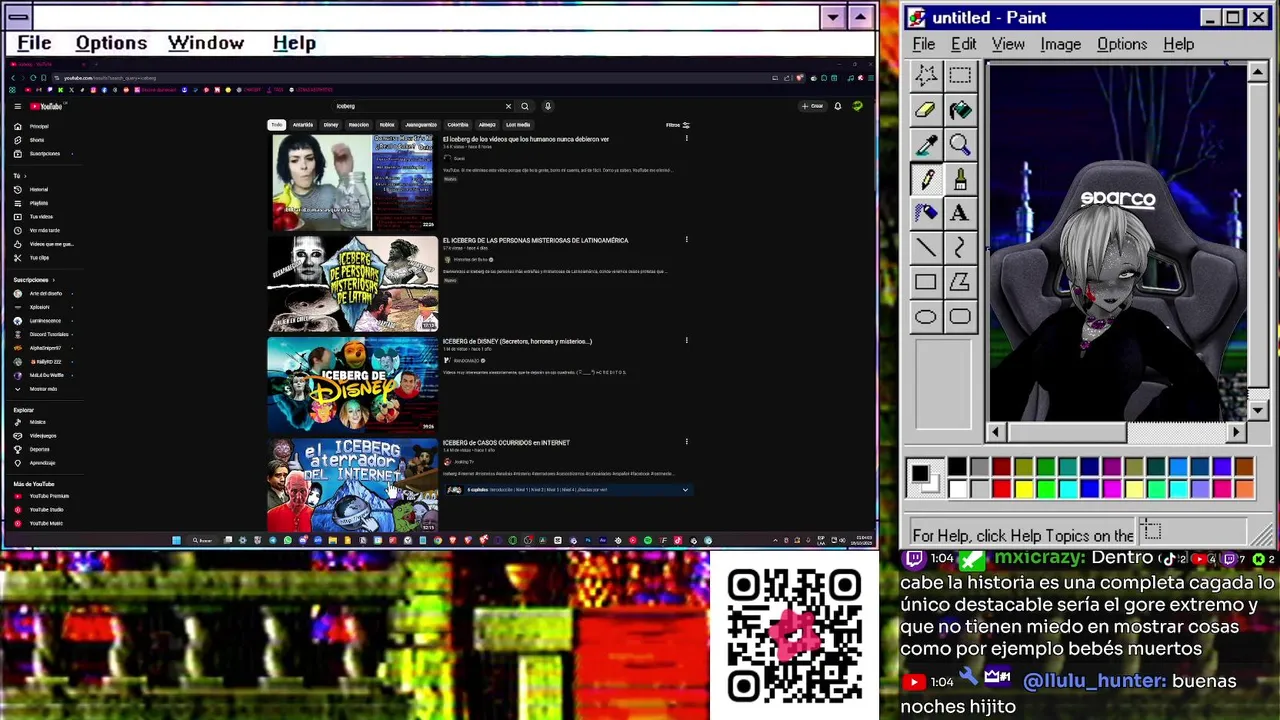Screen dimensions: 1280x720
Task: Toggle the Lost media filter chip
Action: coord(518,125)
